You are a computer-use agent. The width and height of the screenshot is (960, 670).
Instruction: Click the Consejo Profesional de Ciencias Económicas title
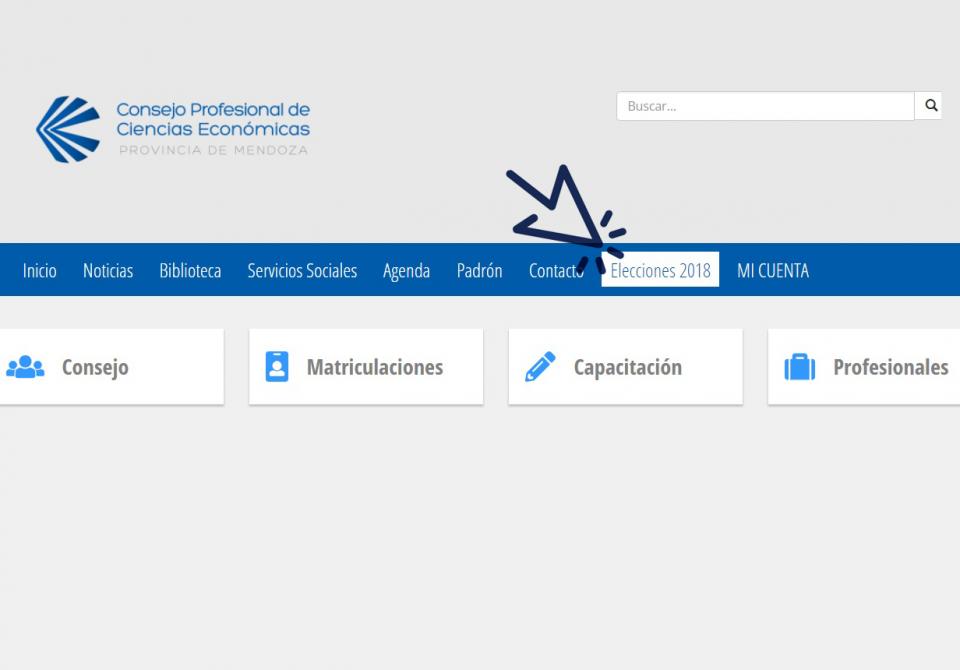point(213,119)
